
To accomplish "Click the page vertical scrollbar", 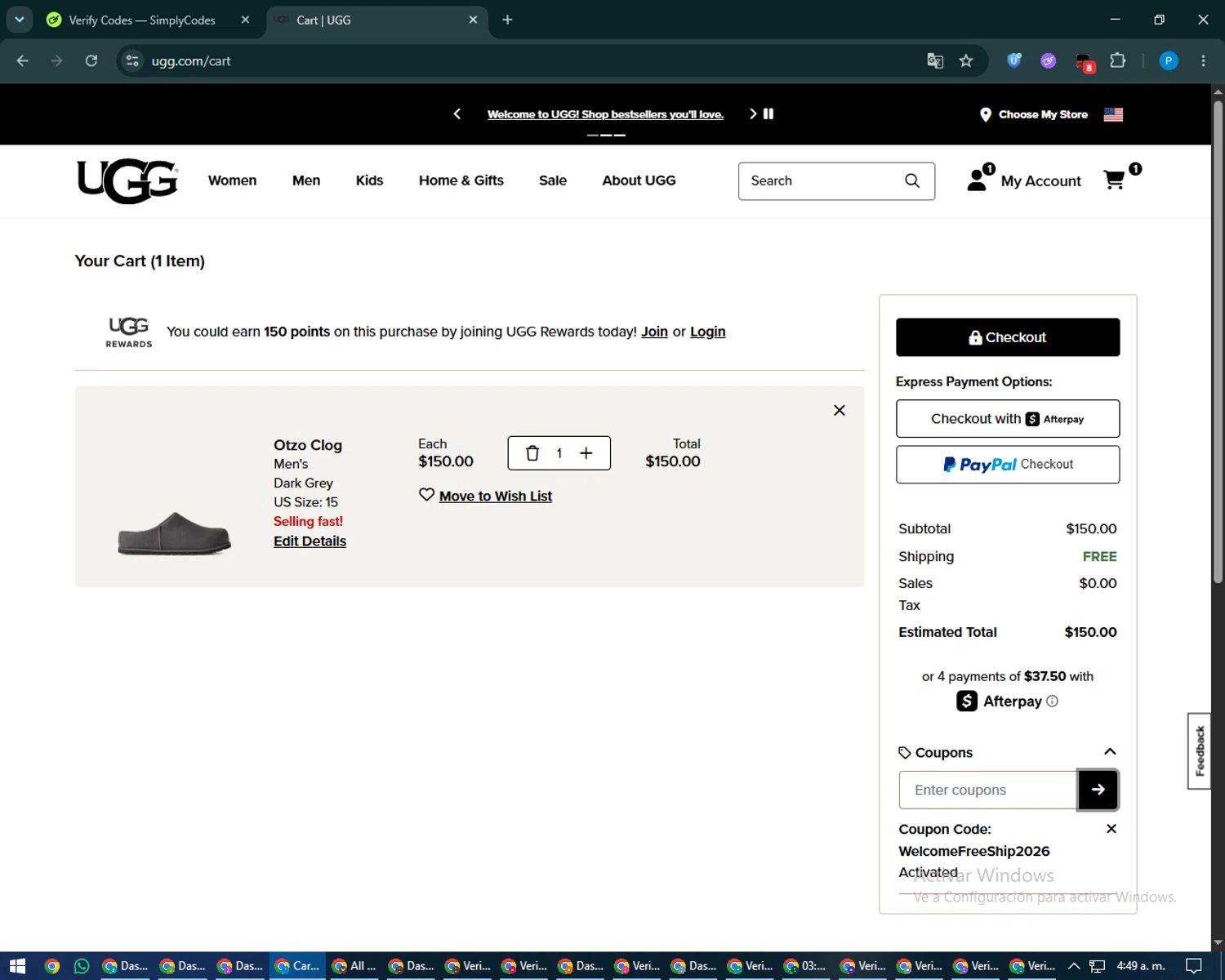I will pyautogui.click(x=1218, y=343).
